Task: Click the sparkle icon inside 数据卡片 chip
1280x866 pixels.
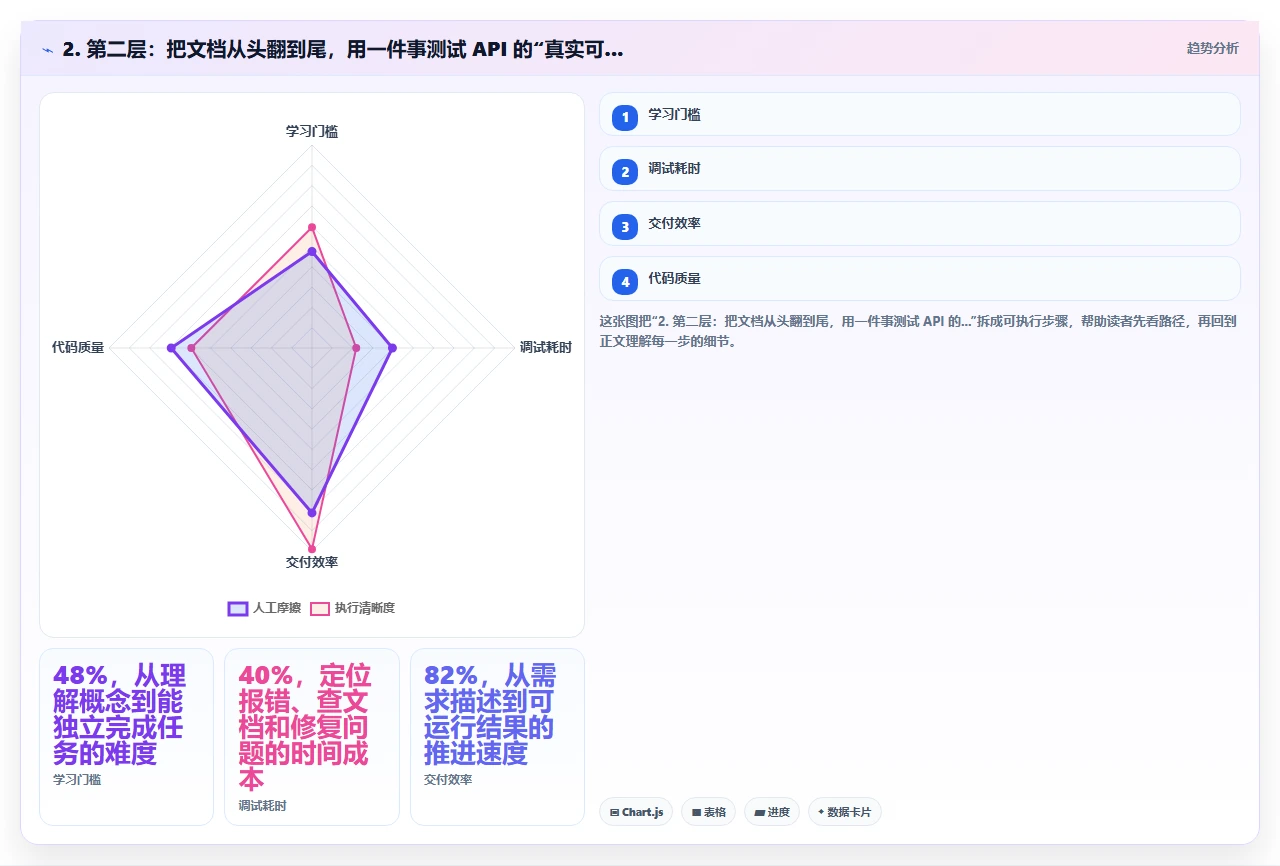Action: (821, 812)
